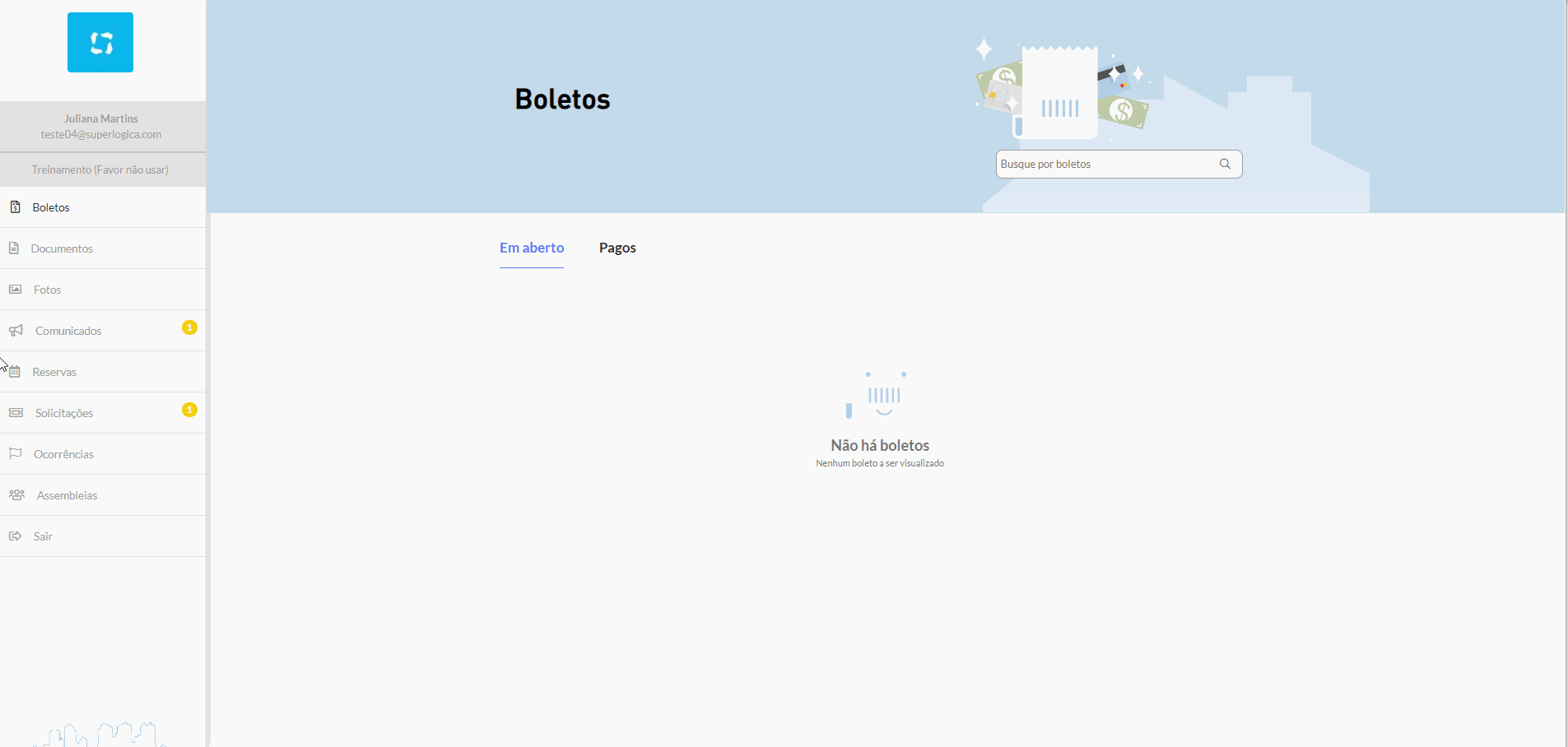The image size is (1568, 747).
Task: Click the Comunicados megaphone icon
Action: [16, 330]
